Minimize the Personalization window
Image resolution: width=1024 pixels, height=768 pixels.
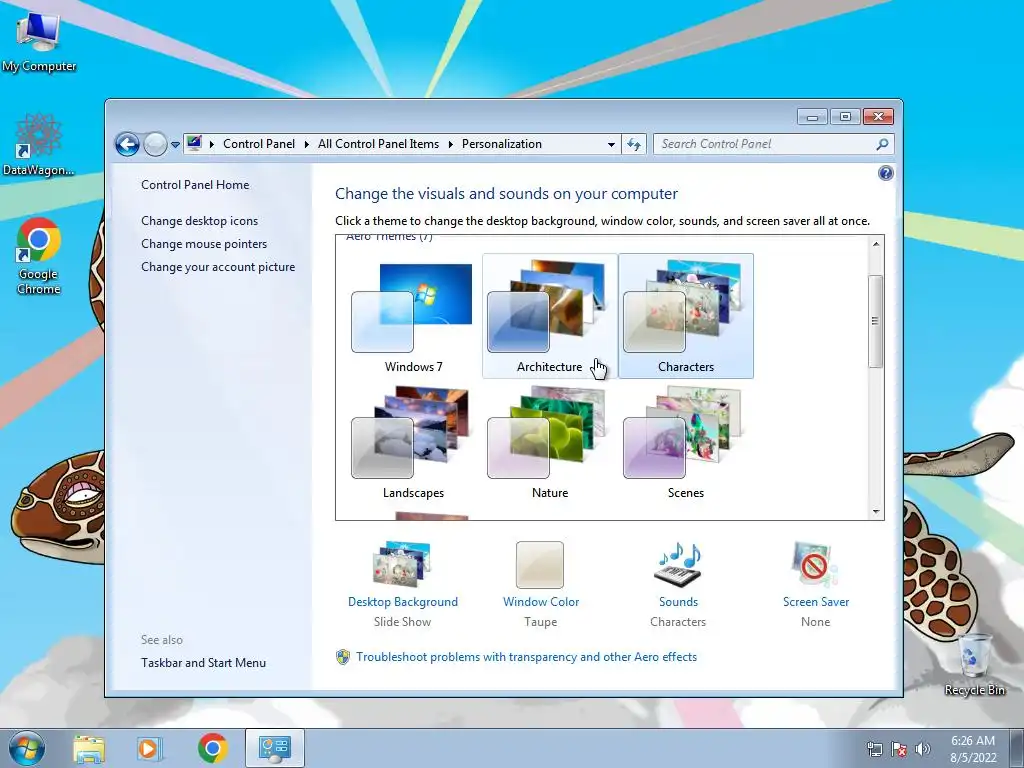tap(812, 117)
